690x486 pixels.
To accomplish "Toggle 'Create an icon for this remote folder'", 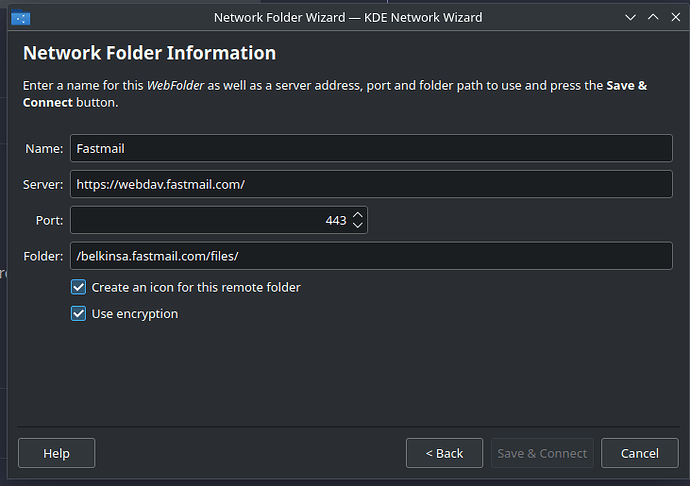I will 79,287.
